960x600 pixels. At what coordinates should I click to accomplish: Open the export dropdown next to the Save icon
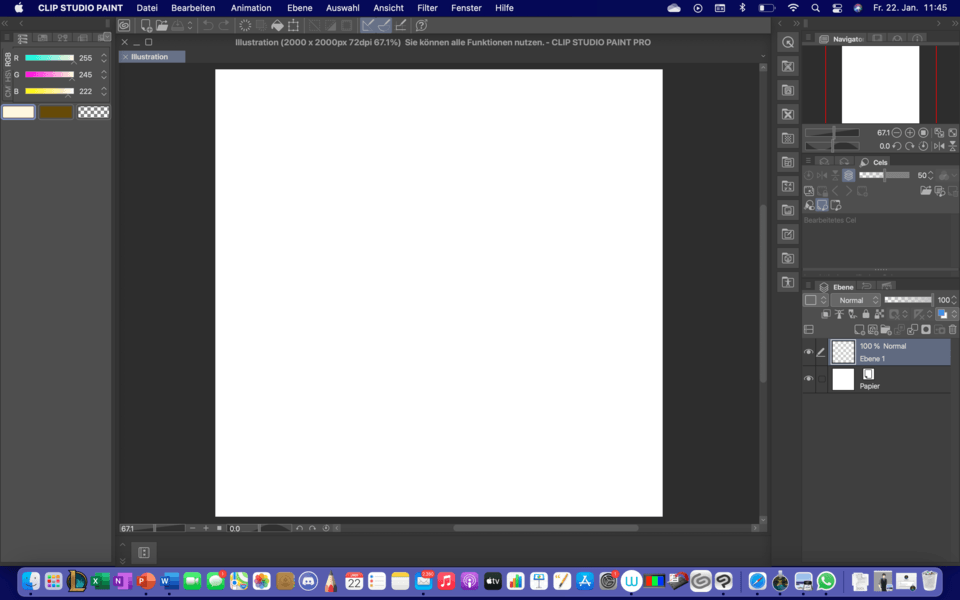[192, 25]
